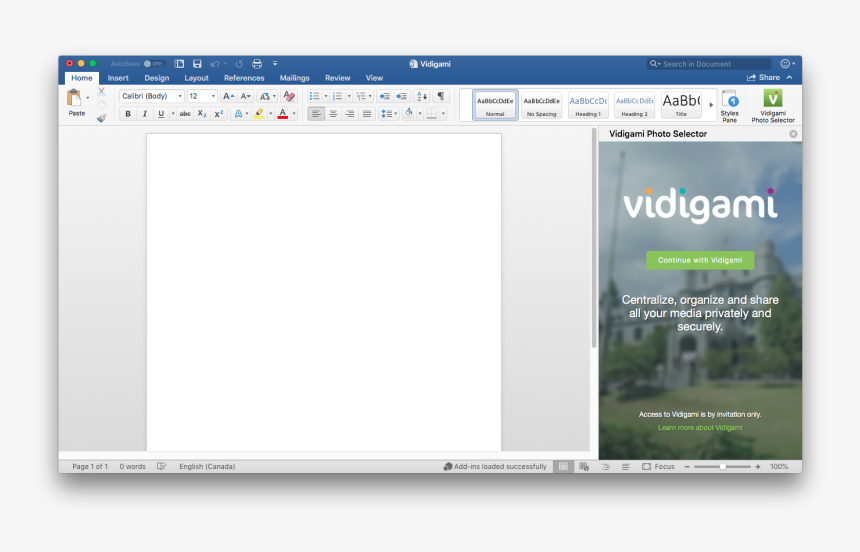Center align the text
Image resolution: width=860 pixels, height=552 pixels.
point(333,114)
